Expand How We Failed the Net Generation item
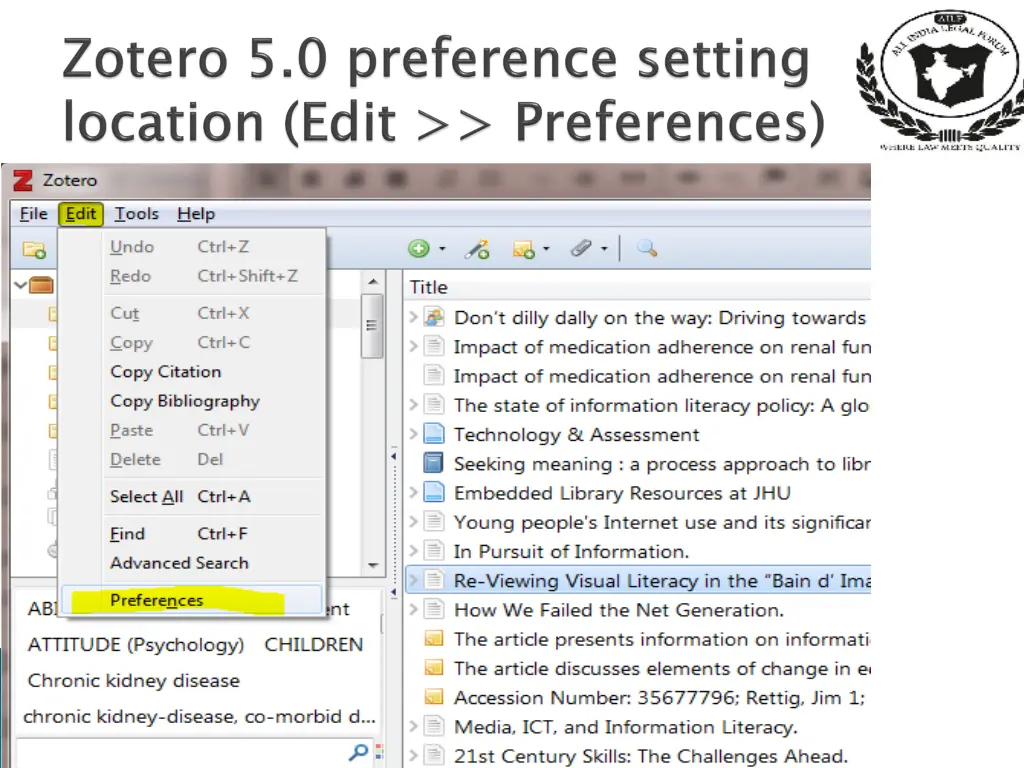Image resolution: width=1024 pixels, height=768 pixels. pyautogui.click(x=413, y=609)
